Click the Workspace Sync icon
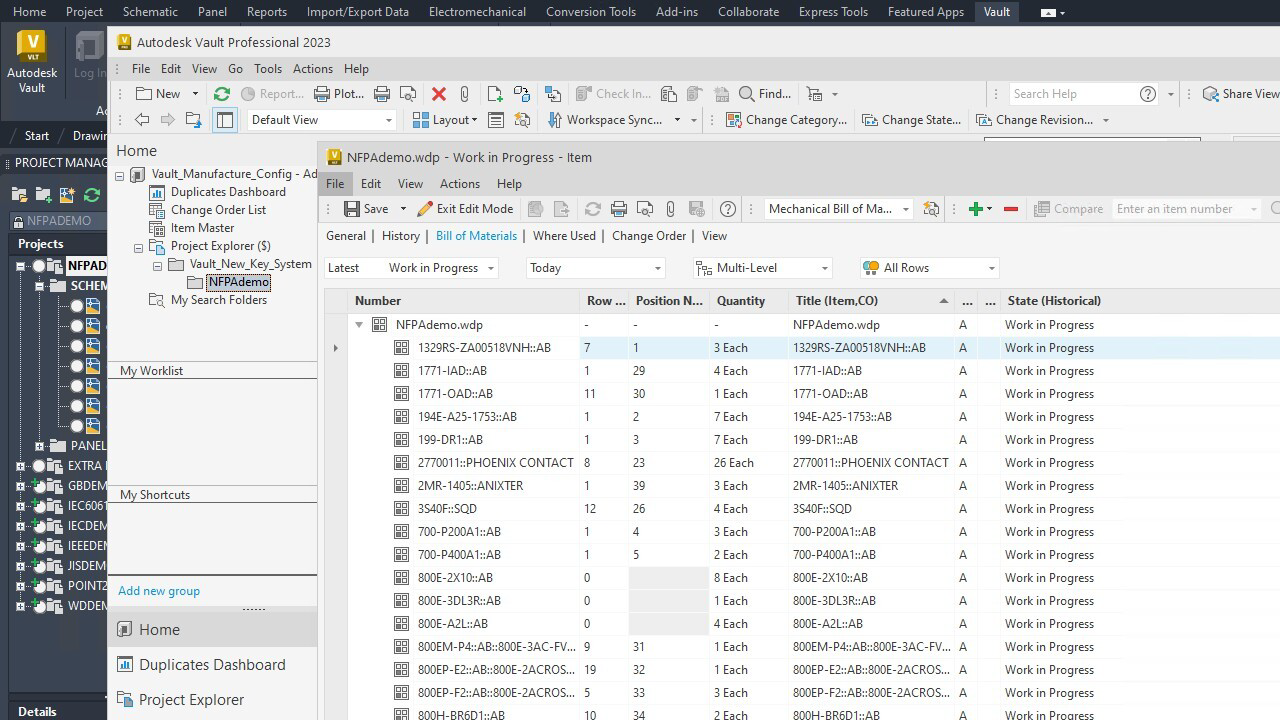Screen dimensions: 1280x720 click(554, 120)
